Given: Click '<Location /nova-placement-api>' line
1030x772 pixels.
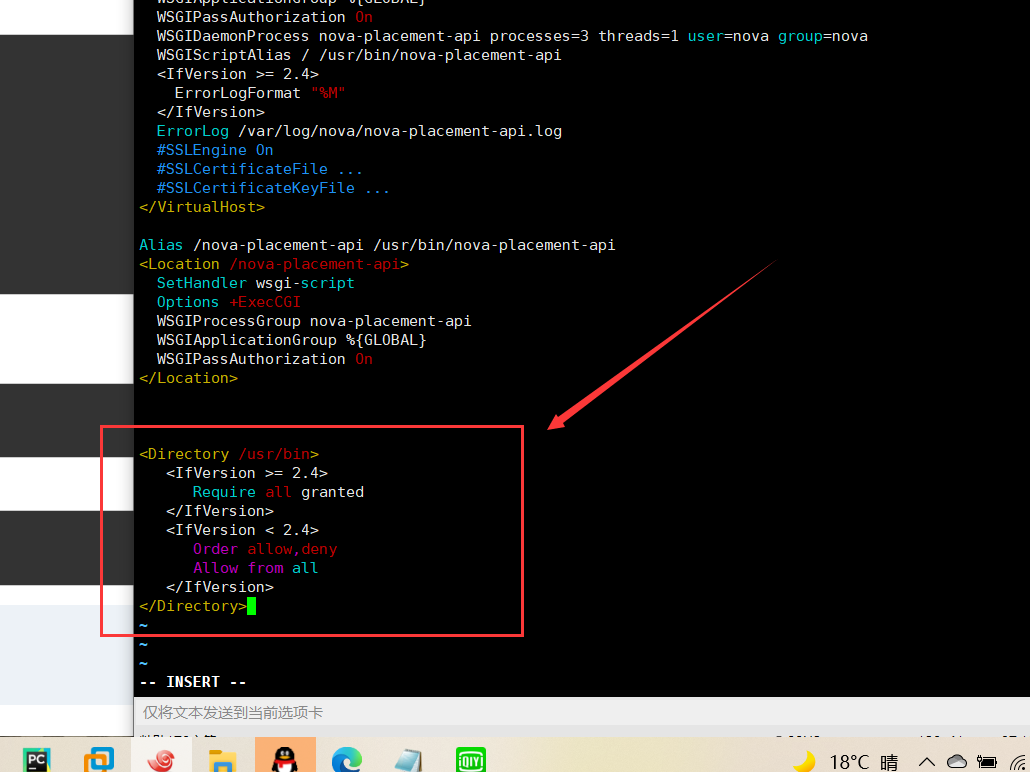Looking at the screenshot, I should (x=274, y=264).
